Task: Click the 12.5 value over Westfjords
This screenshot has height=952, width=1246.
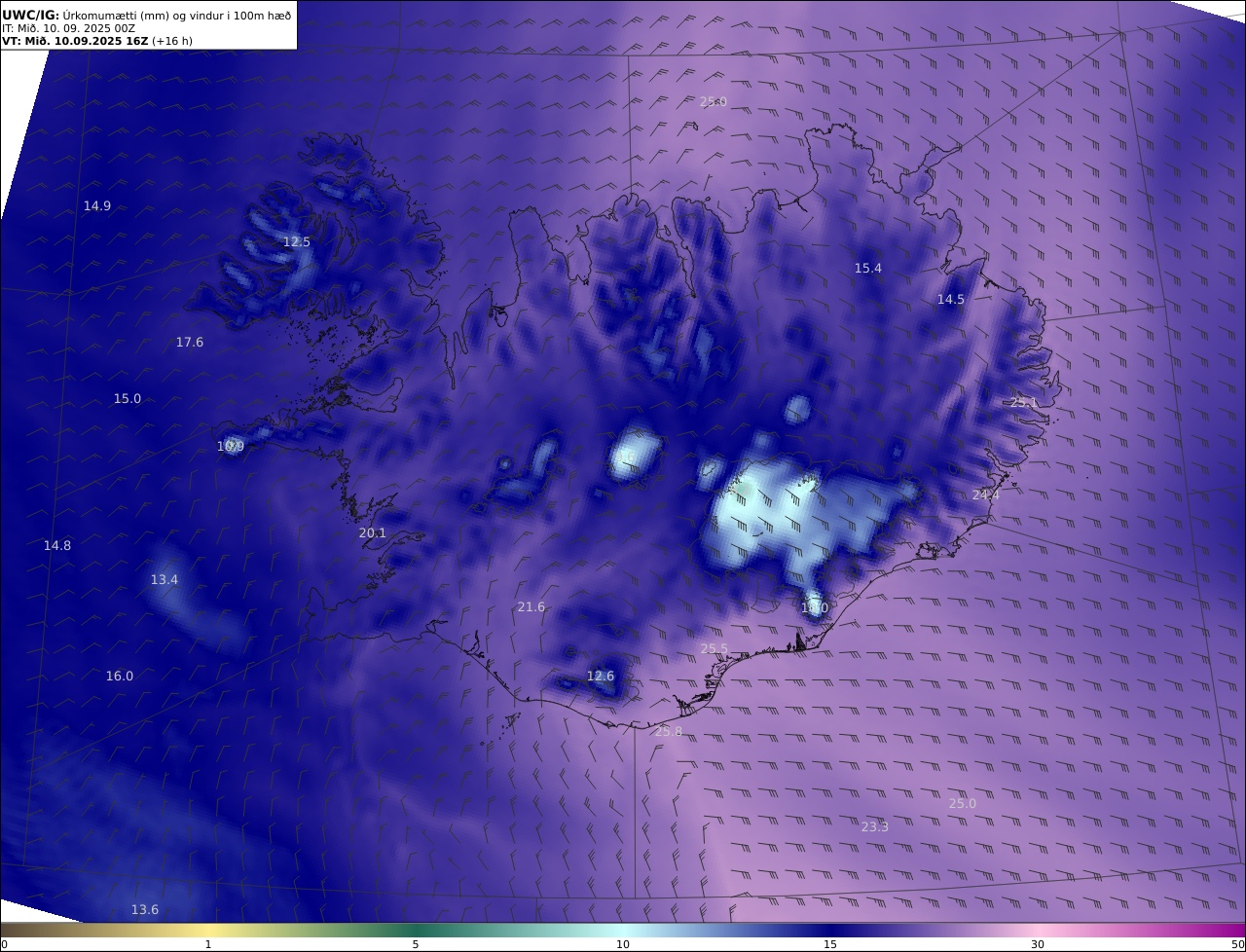Action: pyautogui.click(x=296, y=242)
